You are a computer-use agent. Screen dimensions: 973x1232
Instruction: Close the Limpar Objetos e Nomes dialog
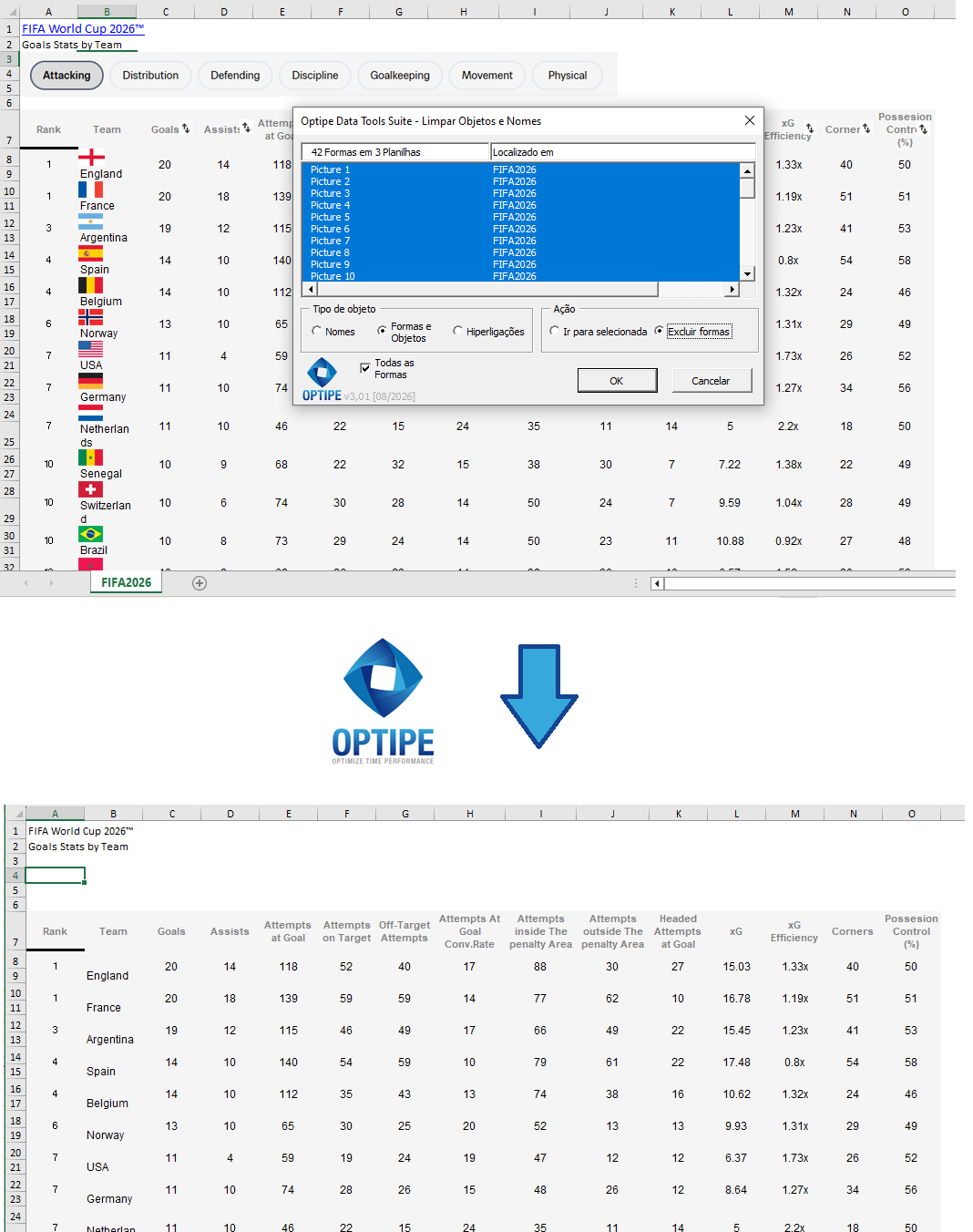point(749,120)
